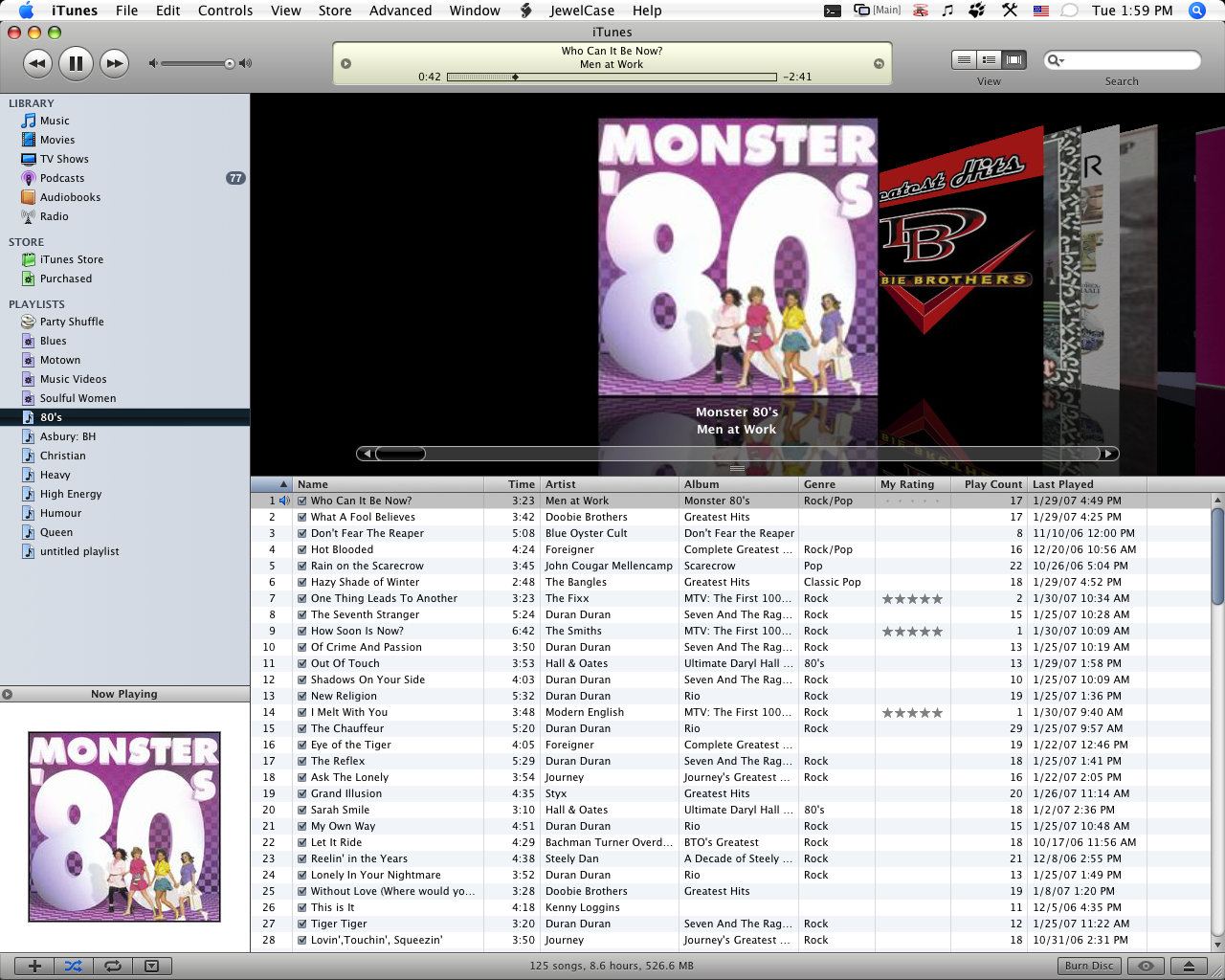1225x980 pixels.
Task: Uncheck the Who Can It Be Now? song
Action: 302,501
